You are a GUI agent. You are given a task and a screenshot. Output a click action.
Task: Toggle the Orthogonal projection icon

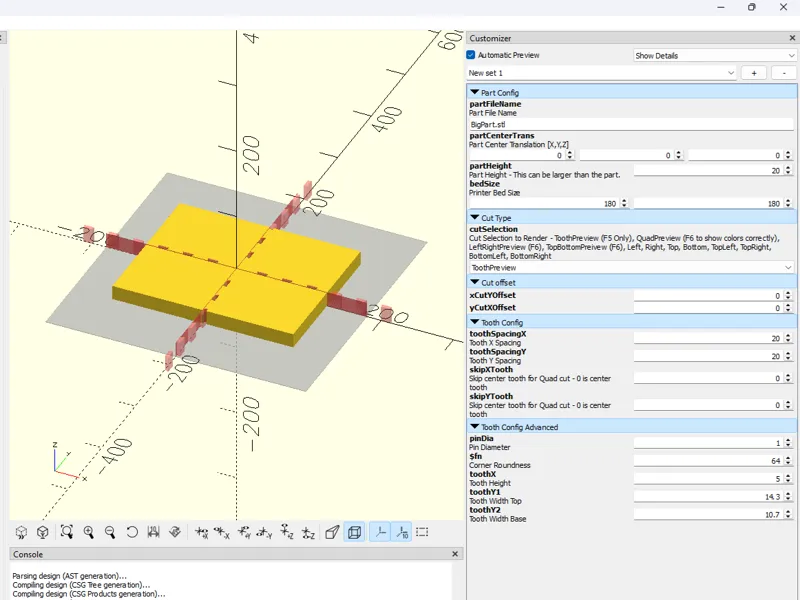coord(354,532)
